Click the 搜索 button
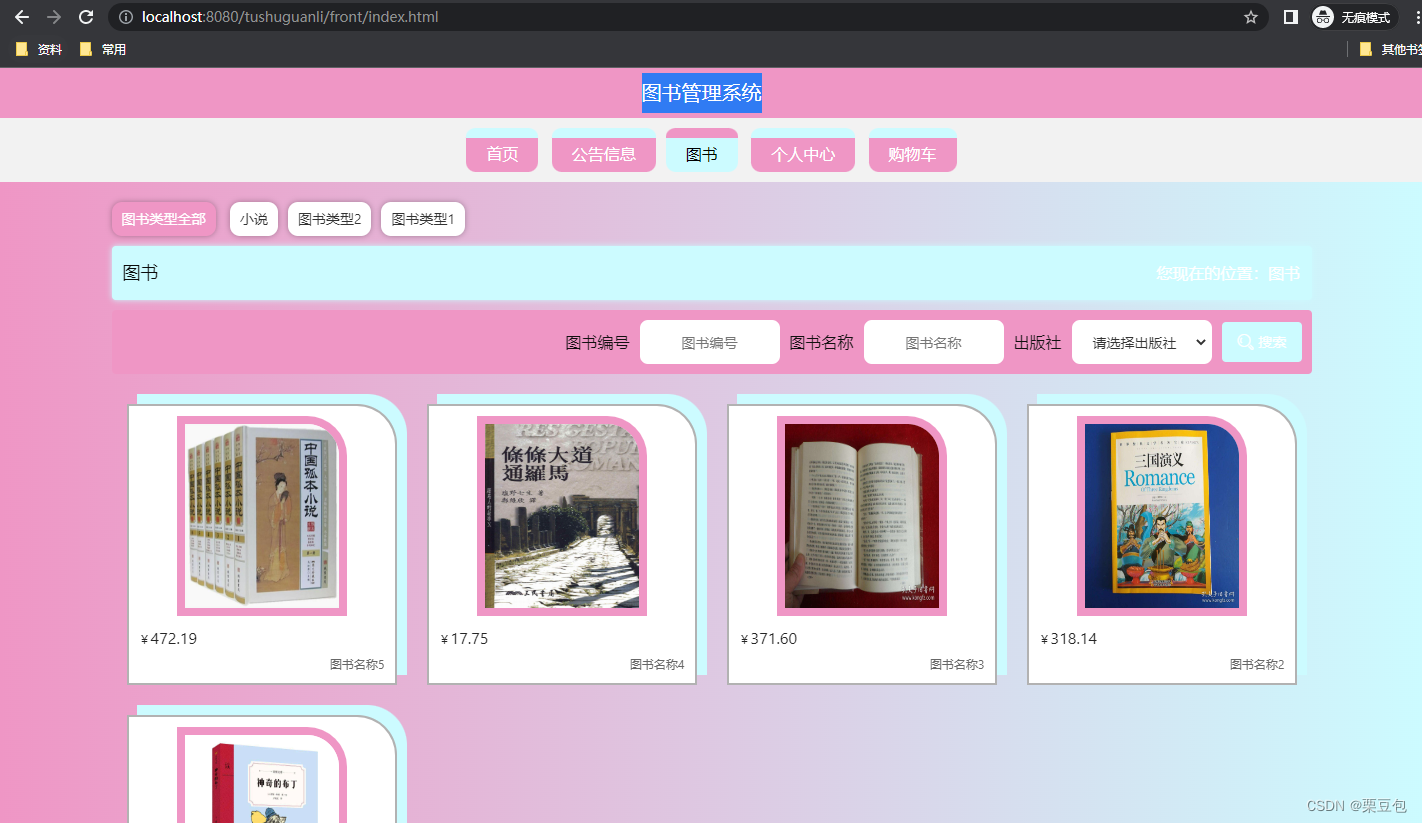This screenshot has width=1422, height=823. (1262, 342)
